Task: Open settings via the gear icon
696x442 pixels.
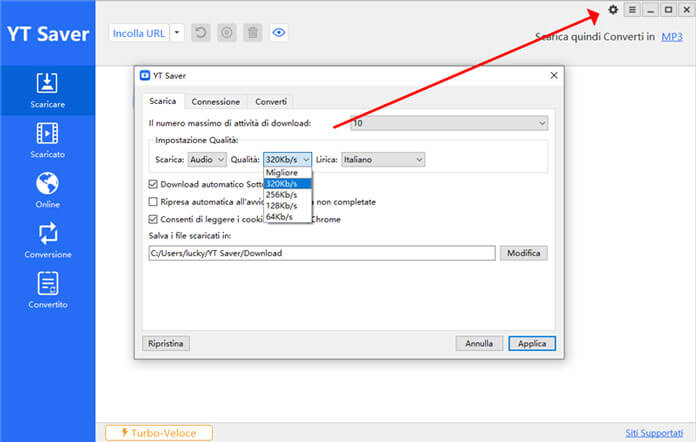Action: click(x=613, y=10)
